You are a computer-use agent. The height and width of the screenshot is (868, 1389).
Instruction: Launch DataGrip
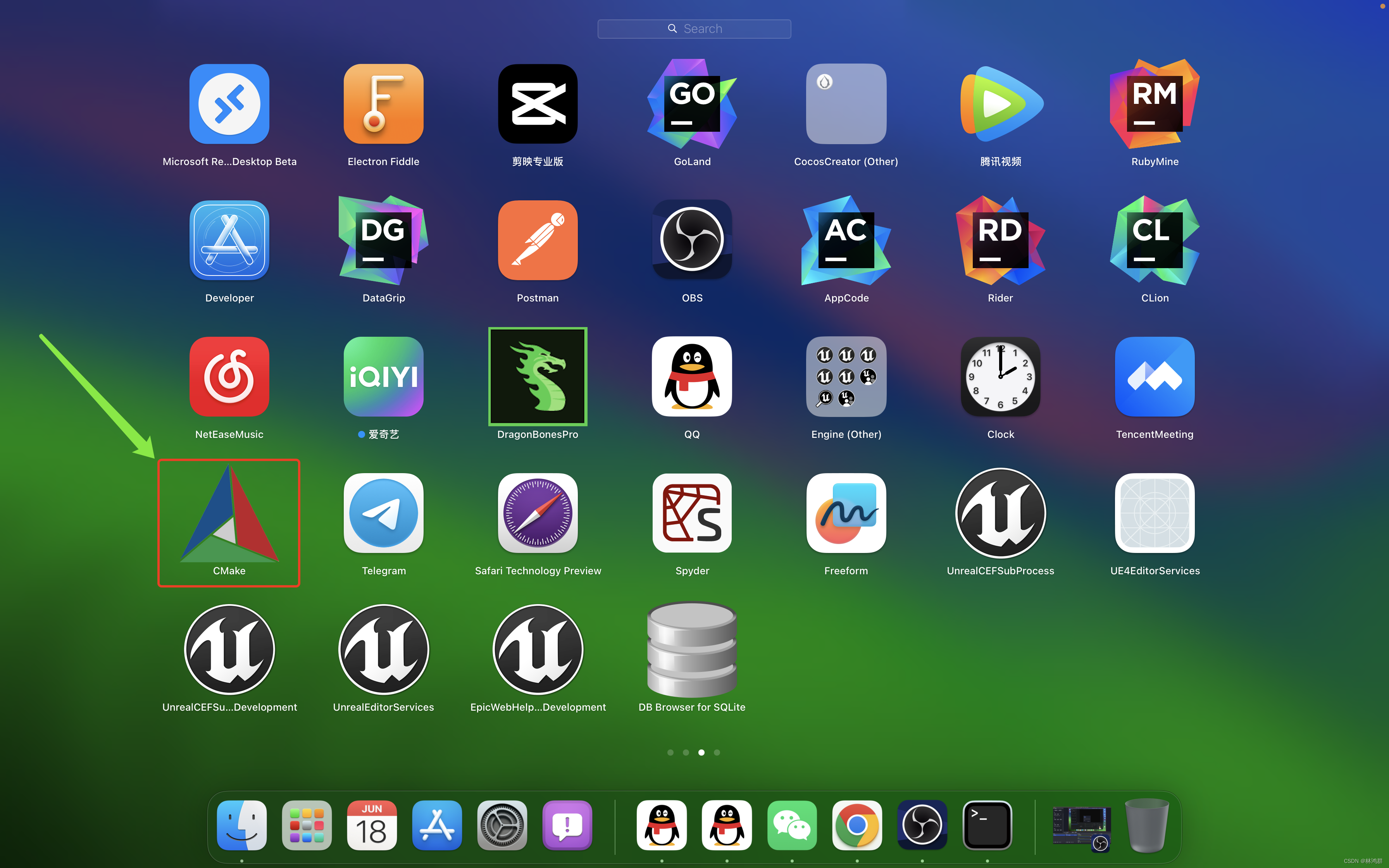383,240
